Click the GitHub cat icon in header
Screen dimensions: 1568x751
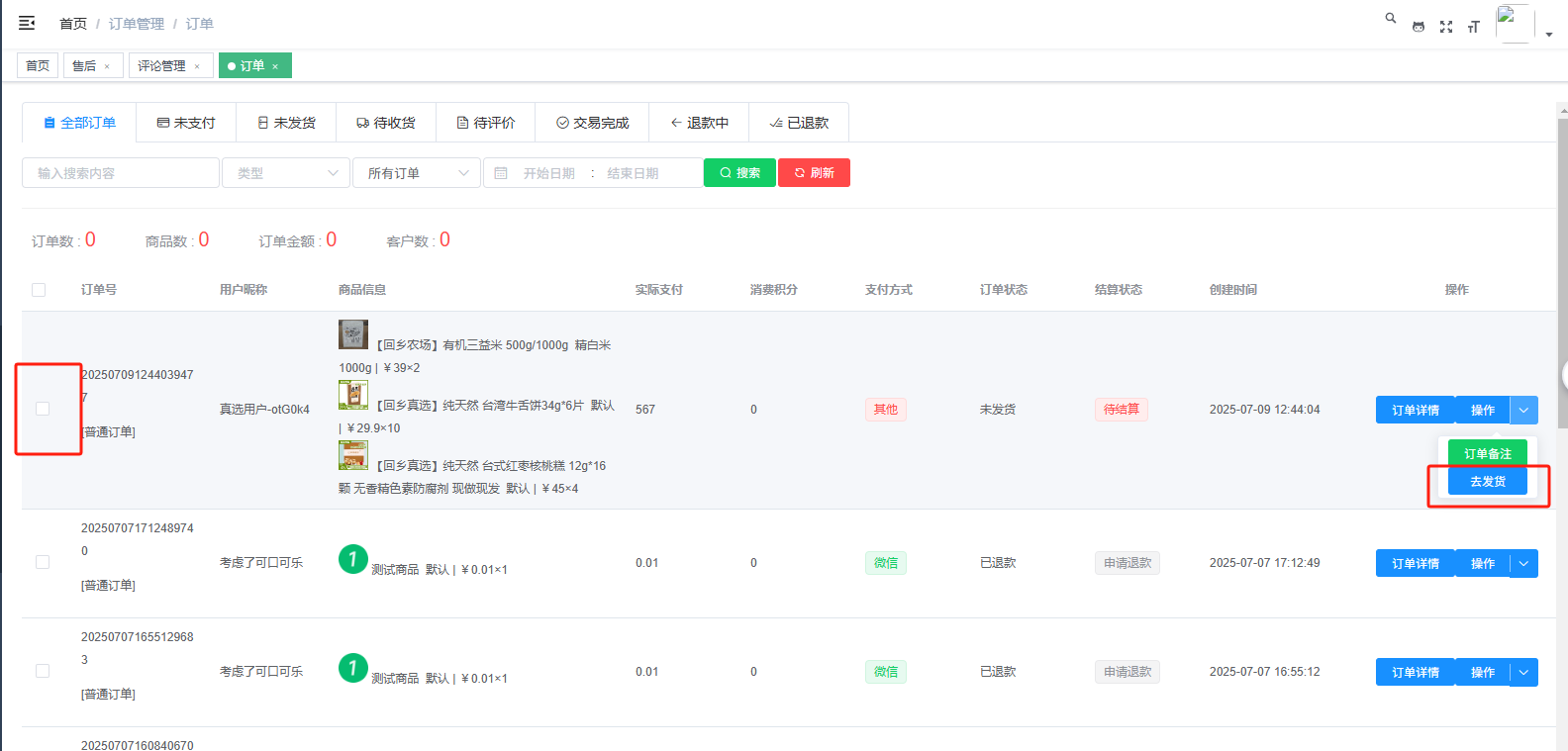[x=1419, y=27]
